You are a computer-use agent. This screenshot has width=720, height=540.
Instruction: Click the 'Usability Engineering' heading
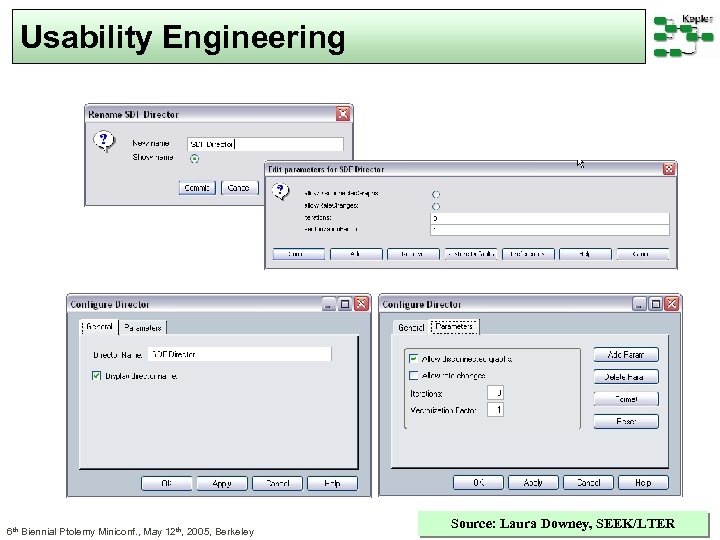183,37
